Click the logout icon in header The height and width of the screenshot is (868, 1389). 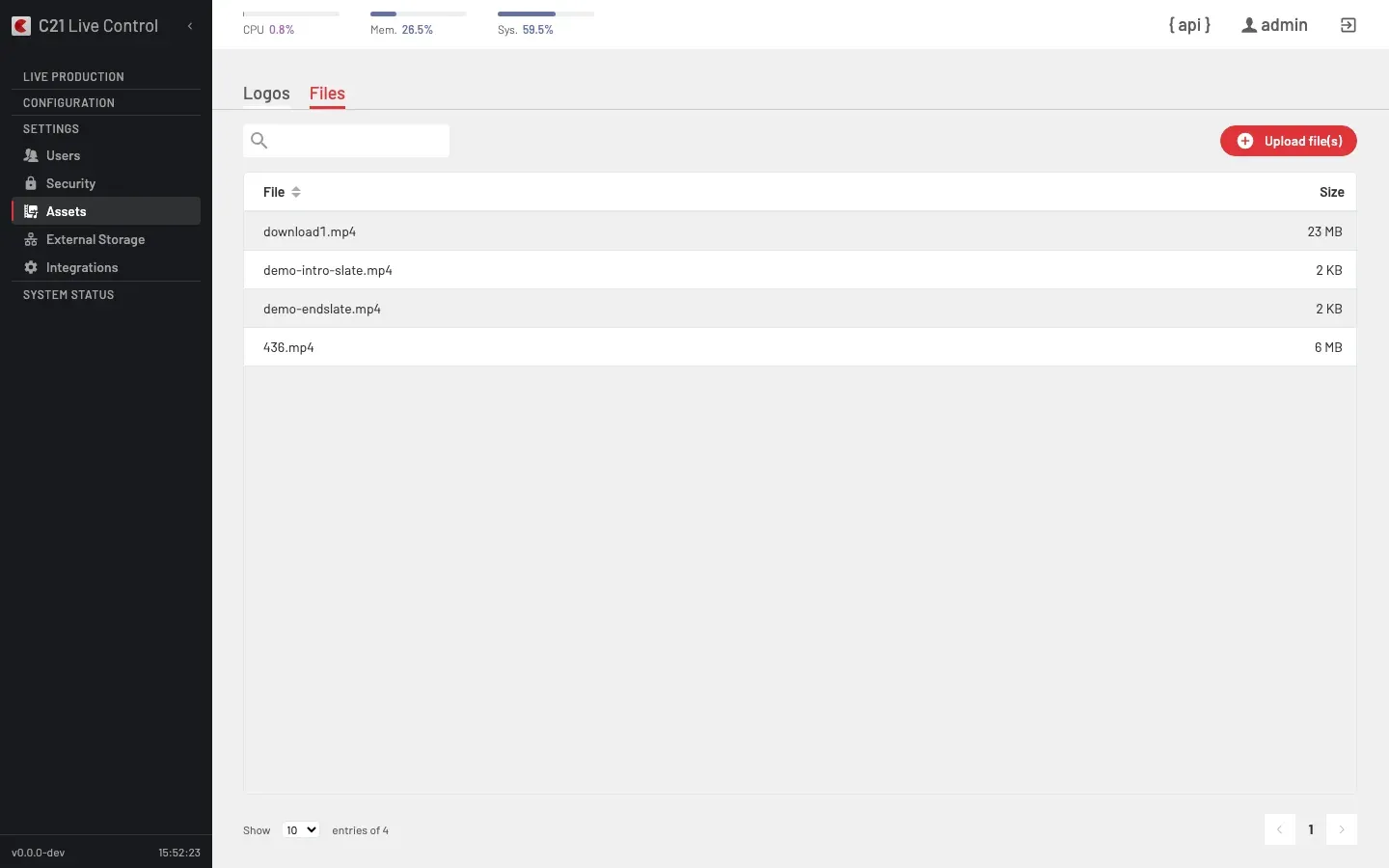(1348, 25)
